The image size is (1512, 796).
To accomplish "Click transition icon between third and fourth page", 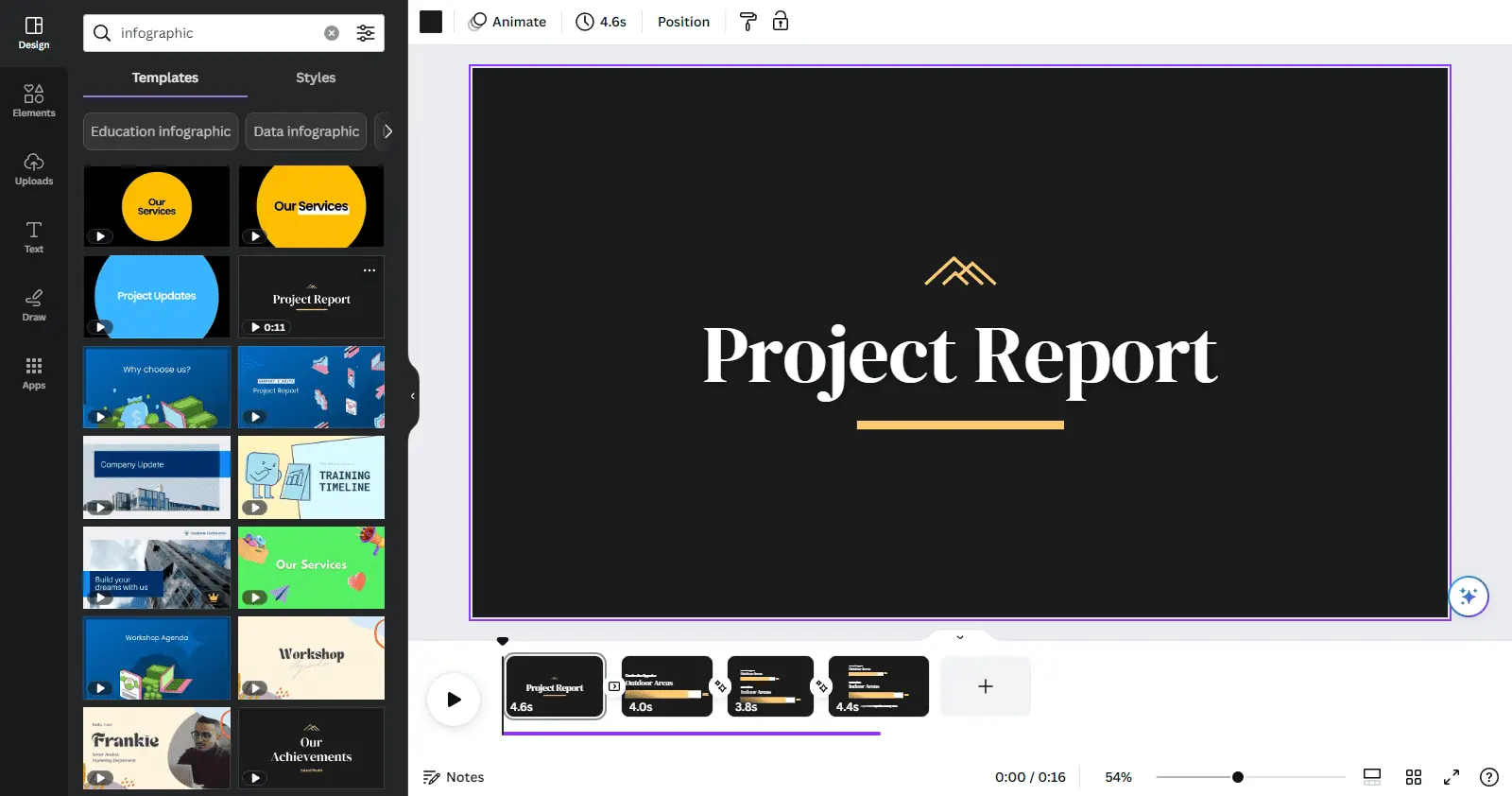I will click(x=822, y=686).
